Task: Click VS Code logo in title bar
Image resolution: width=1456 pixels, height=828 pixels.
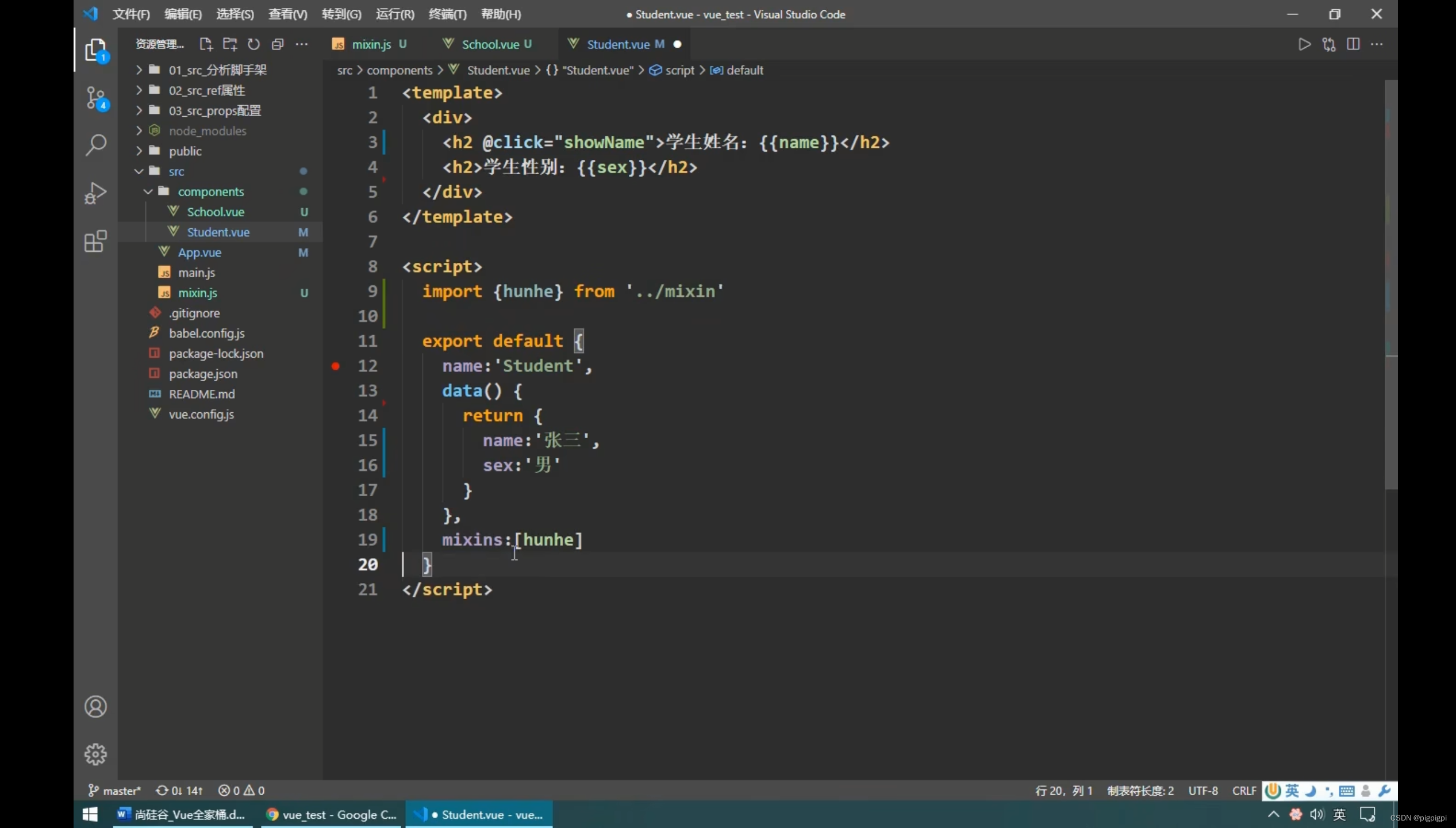Action: pyautogui.click(x=90, y=14)
